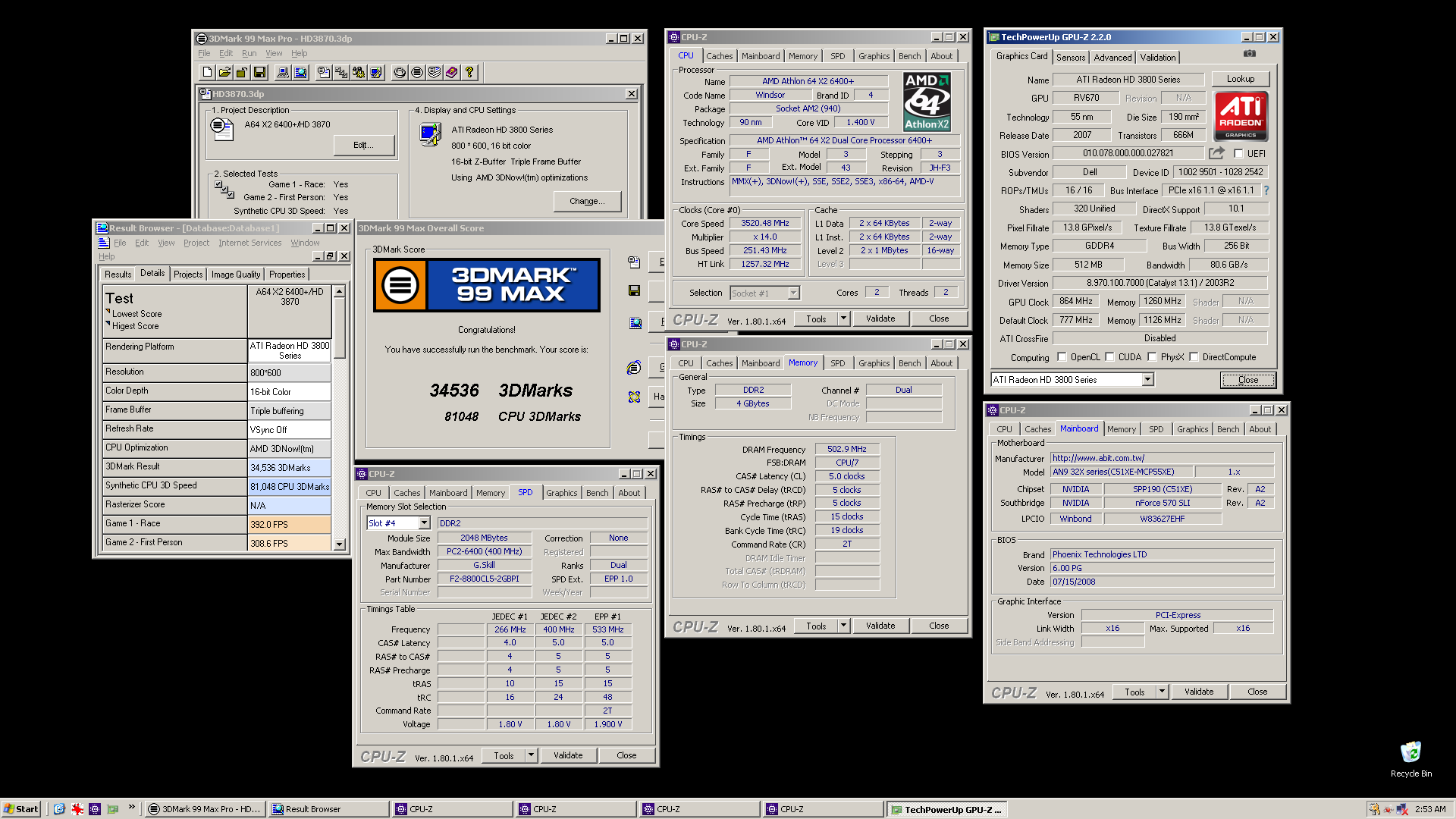Open the GPU selection dropdown in GPU-Z
Screen dimensions: 1456x819
point(1147,380)
